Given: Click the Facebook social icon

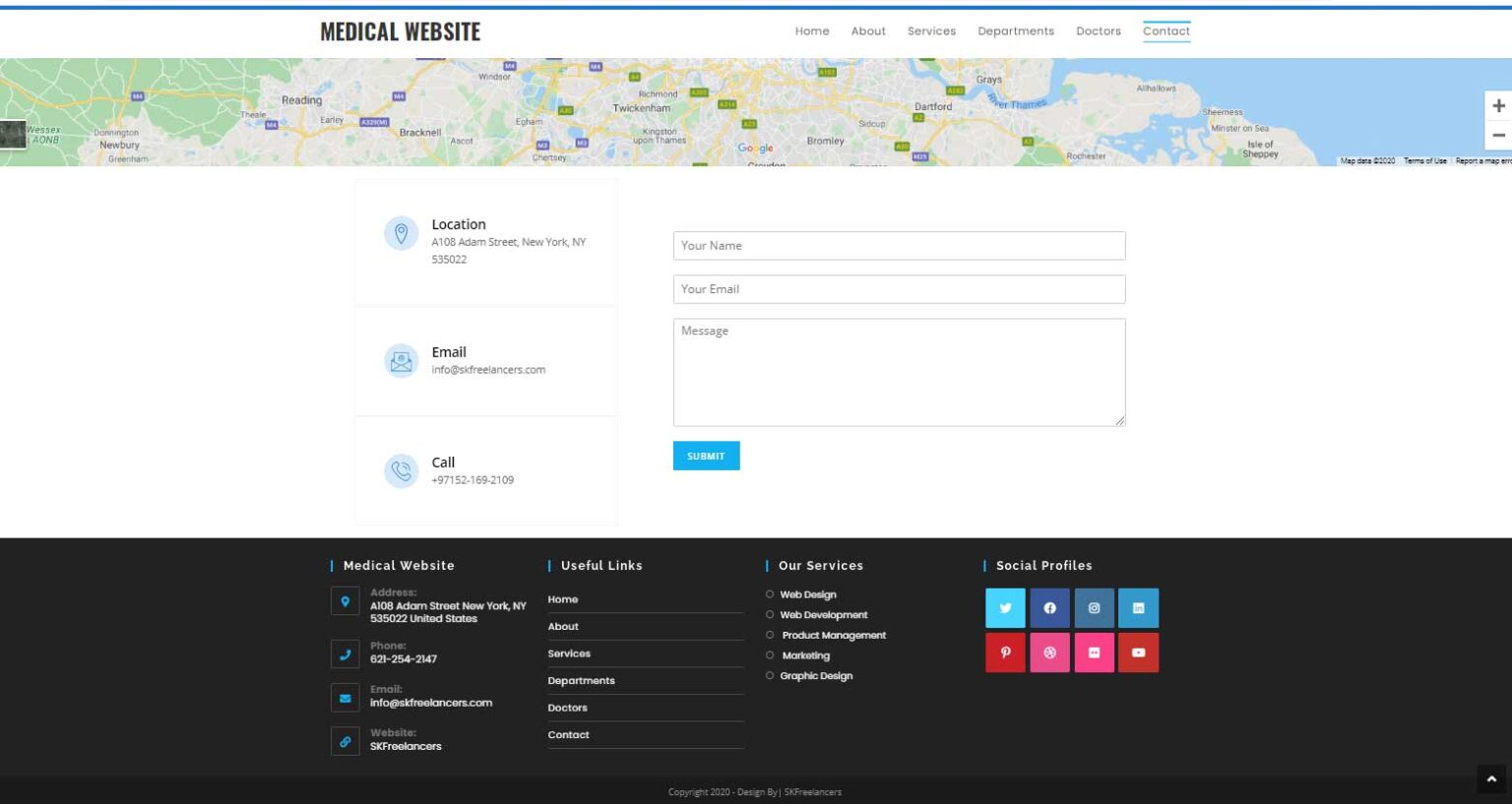Looking at the screenshot, I should pos(1049,608).
